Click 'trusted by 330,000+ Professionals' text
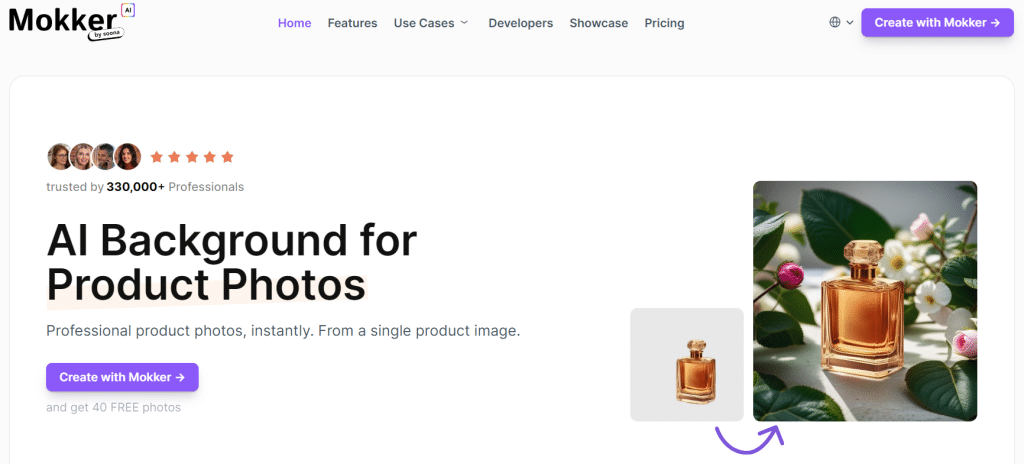 click(145, 187)
